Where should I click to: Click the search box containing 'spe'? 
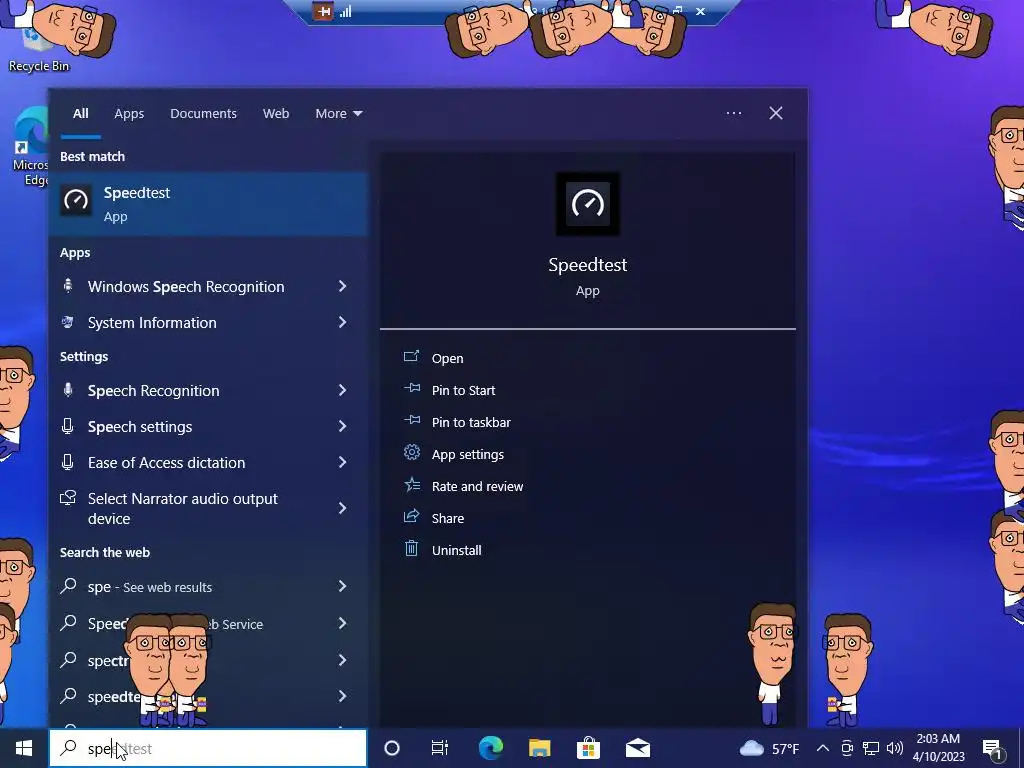208,748
